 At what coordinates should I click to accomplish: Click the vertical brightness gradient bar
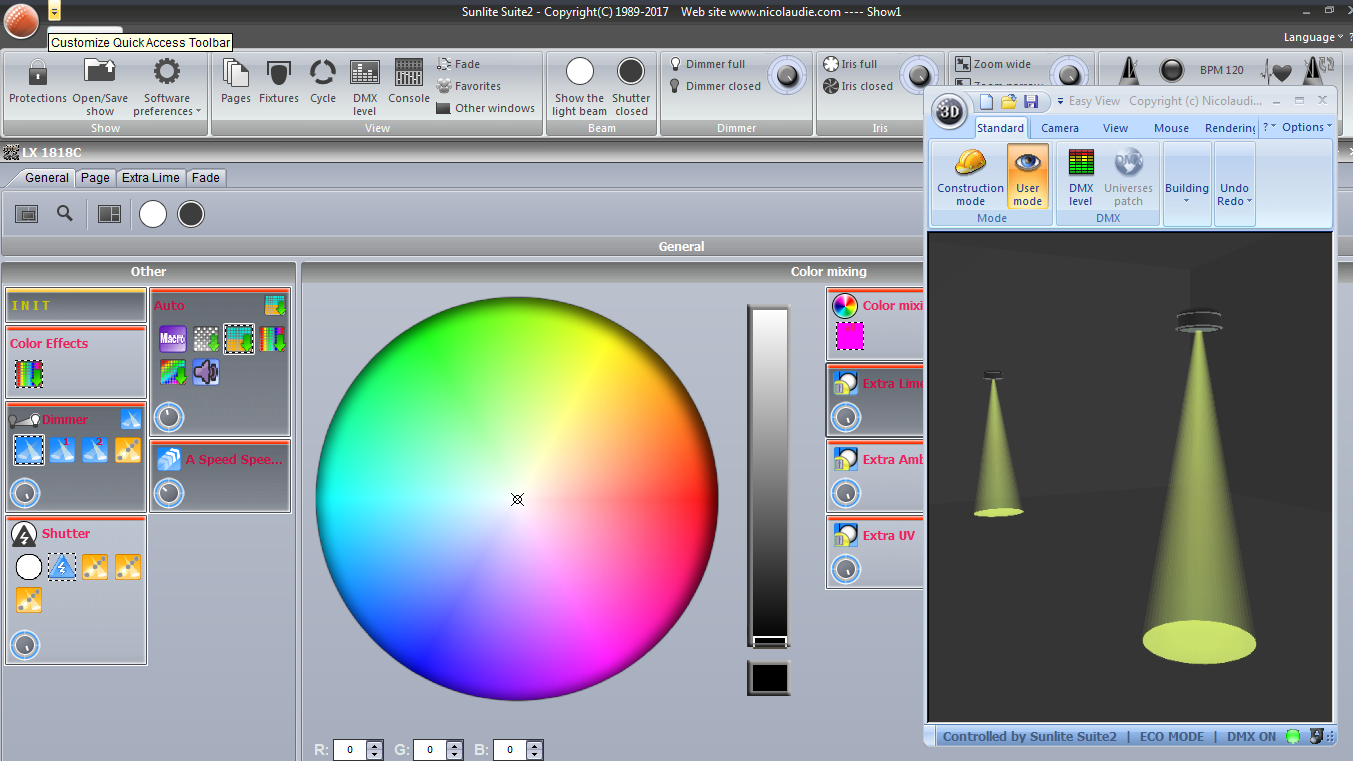pyautogui.click(x=769, y=476)
